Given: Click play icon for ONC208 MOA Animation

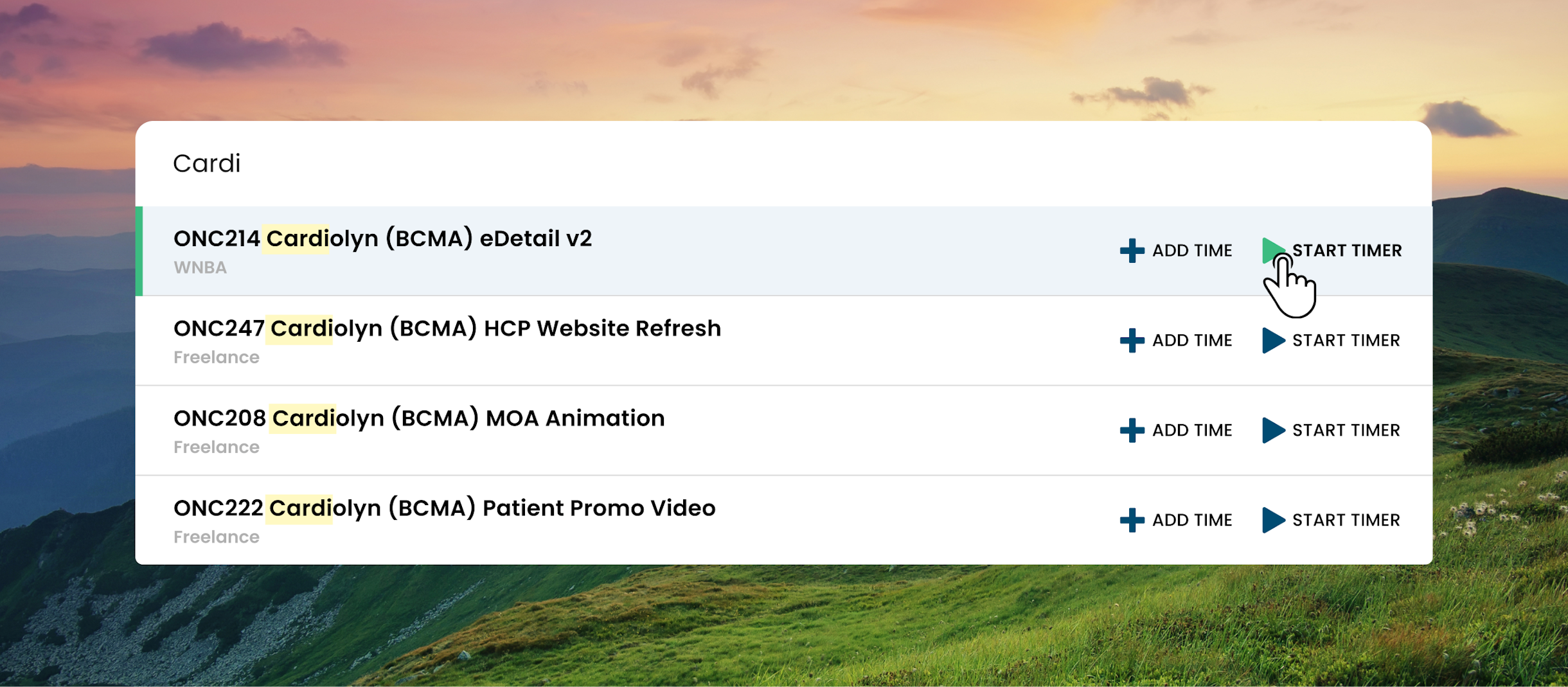Looking at the screenshot, I should click(x=1273, y=431).
